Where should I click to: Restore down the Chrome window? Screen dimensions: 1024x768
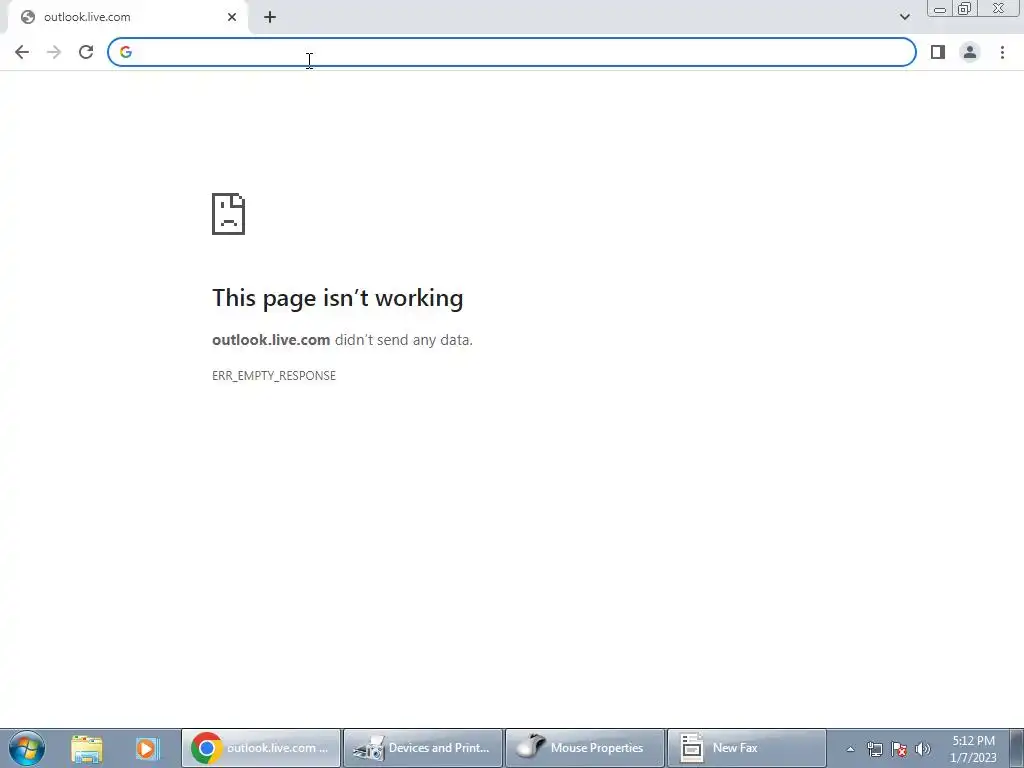pos(965,8)
